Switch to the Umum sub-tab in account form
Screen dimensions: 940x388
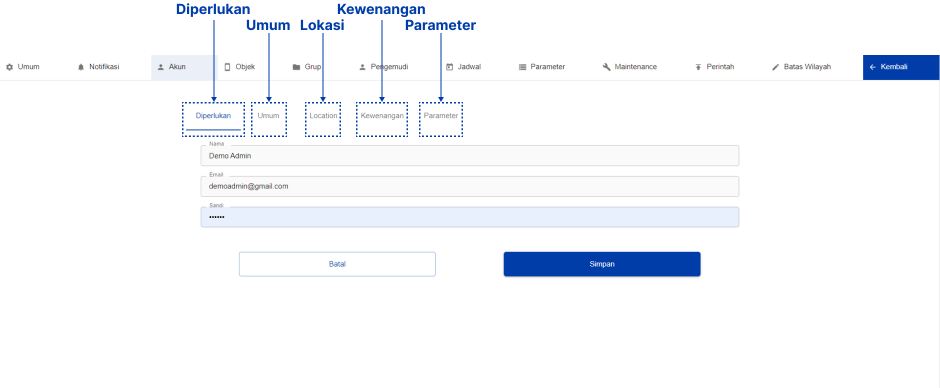tap(269, 116)
